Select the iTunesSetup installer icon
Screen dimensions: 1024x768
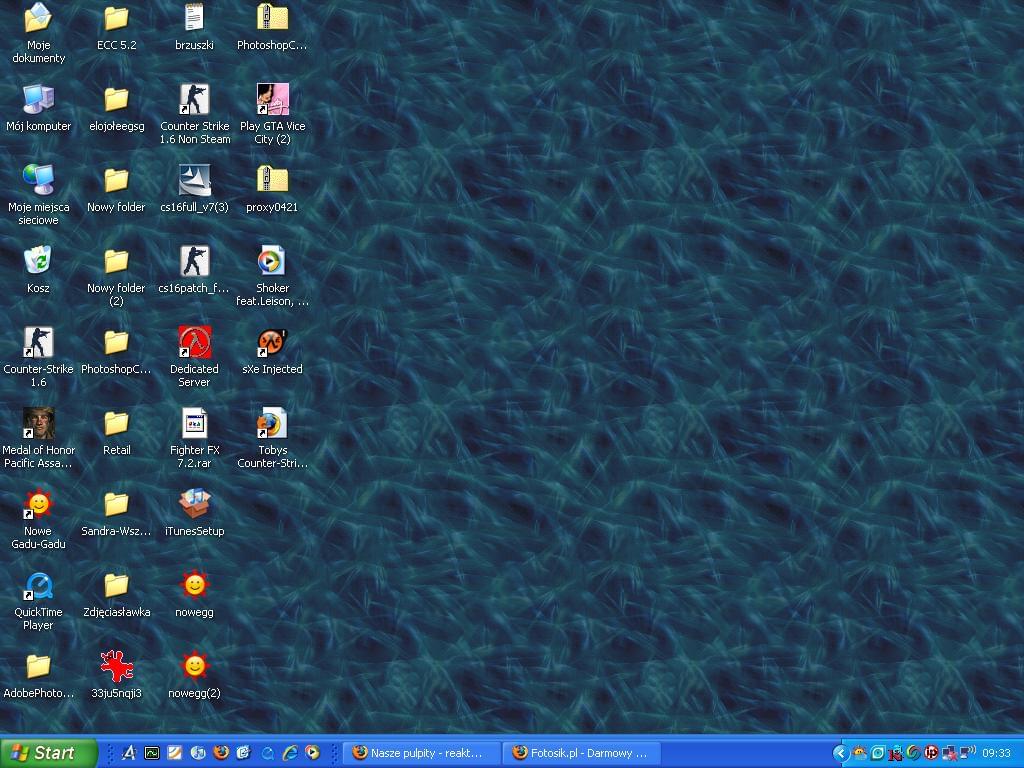194,513
